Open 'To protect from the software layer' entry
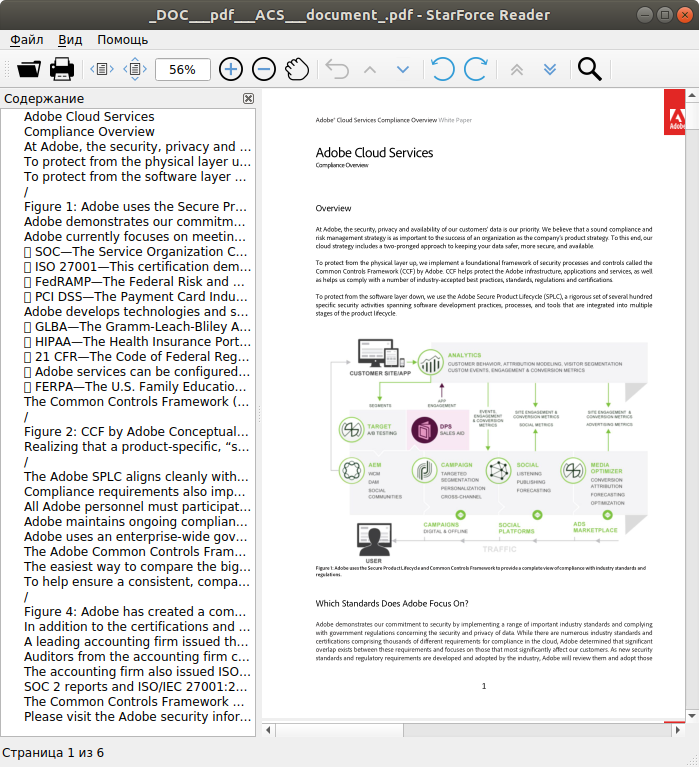 click(x=135, y=177)
